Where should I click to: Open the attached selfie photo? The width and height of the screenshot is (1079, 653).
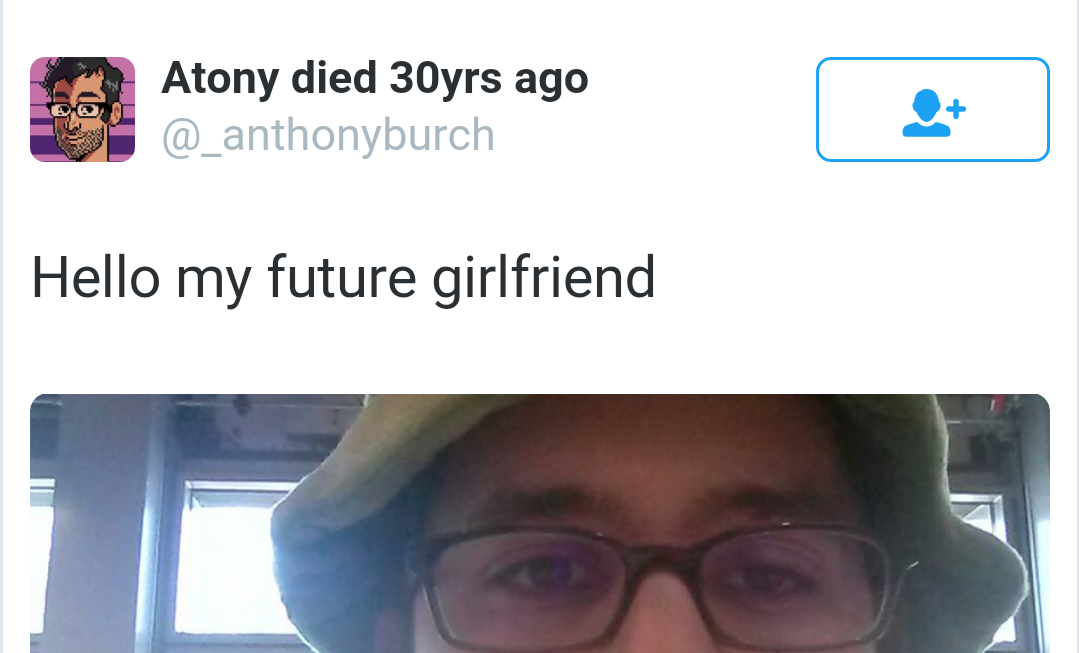point(540,524)
